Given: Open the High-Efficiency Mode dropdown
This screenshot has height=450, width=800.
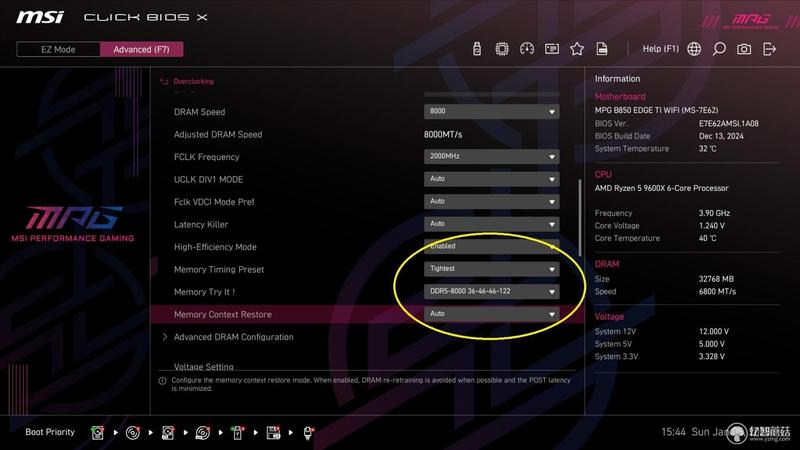Looking at the screenshot, I should pyautogui.click(x=491, y=246).
